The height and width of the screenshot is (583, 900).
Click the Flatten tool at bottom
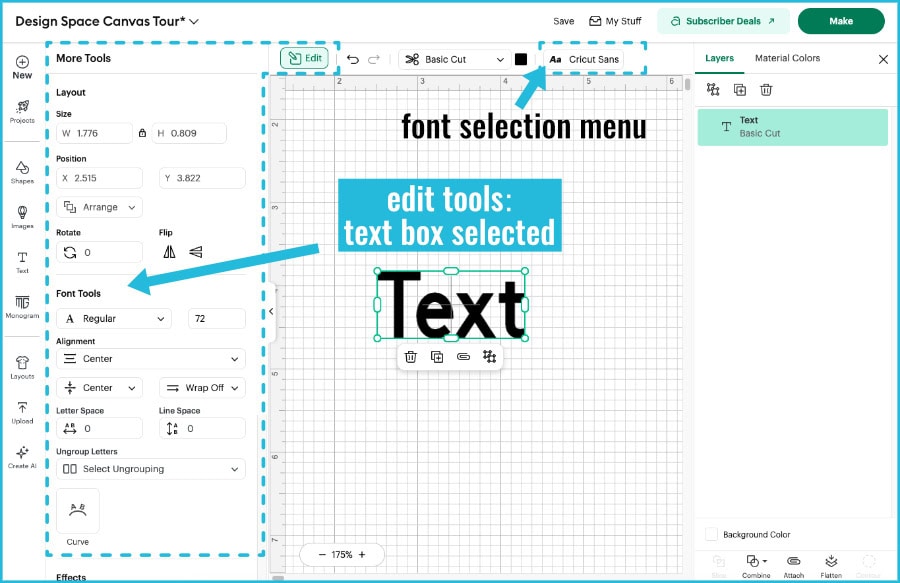(x=831, y=566)
